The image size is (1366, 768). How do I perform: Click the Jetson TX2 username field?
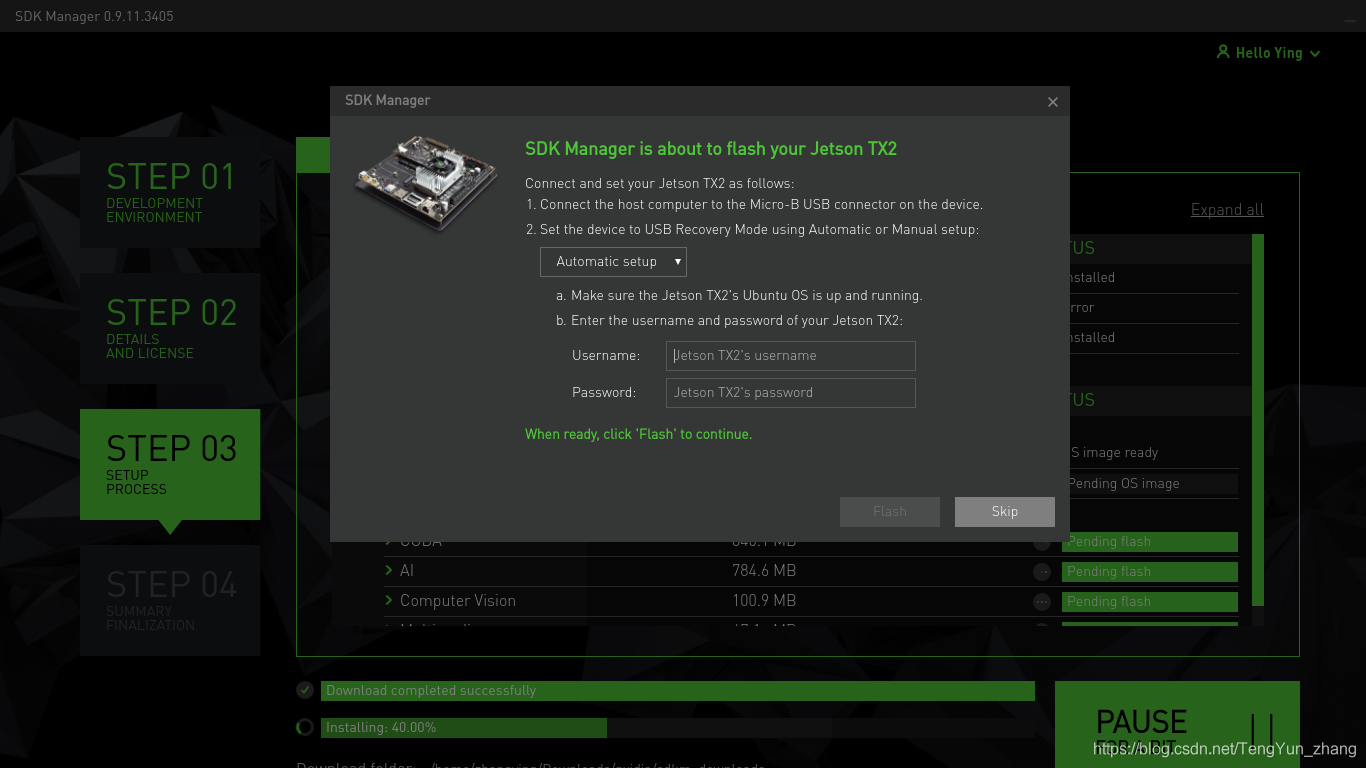point(790,355)
